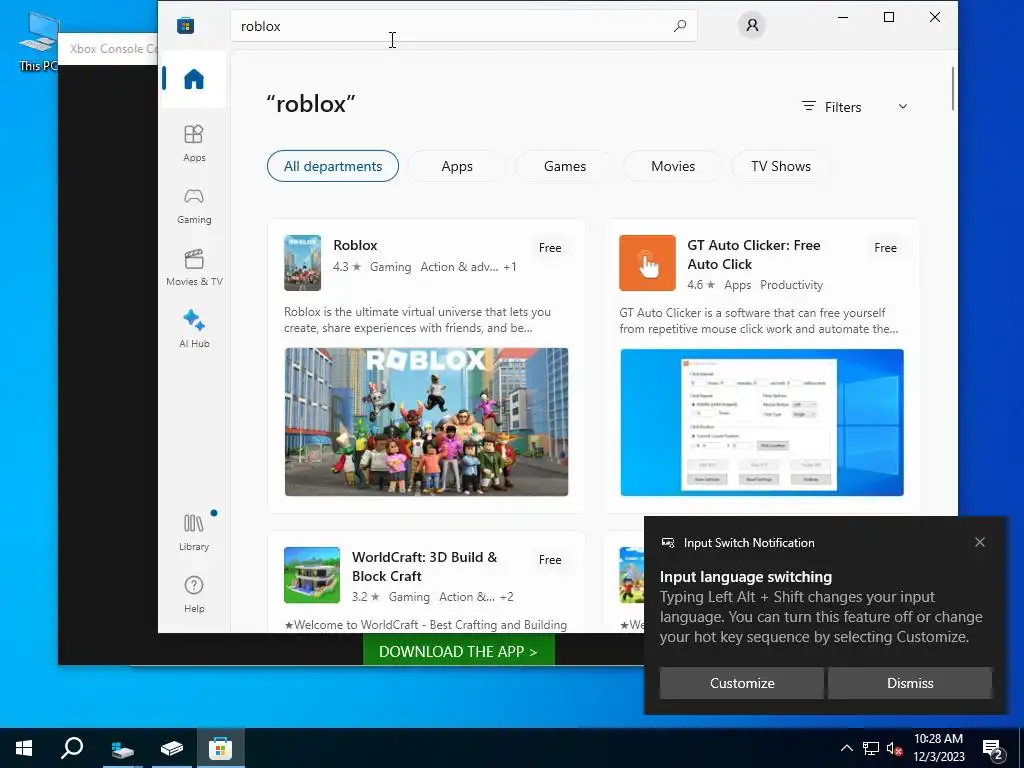Click the magnifier search icon in search box
The image size is (1024, 768).
pyautogui.click(x=680, y=26)
